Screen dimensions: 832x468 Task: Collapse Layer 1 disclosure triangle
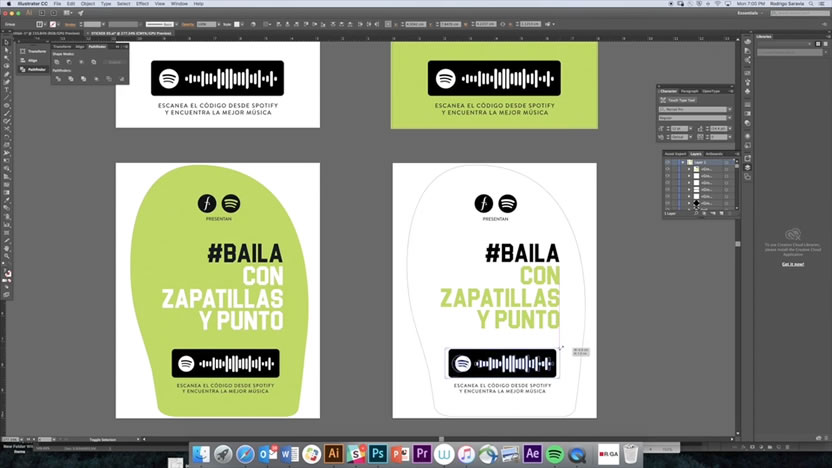pos(683,162)
